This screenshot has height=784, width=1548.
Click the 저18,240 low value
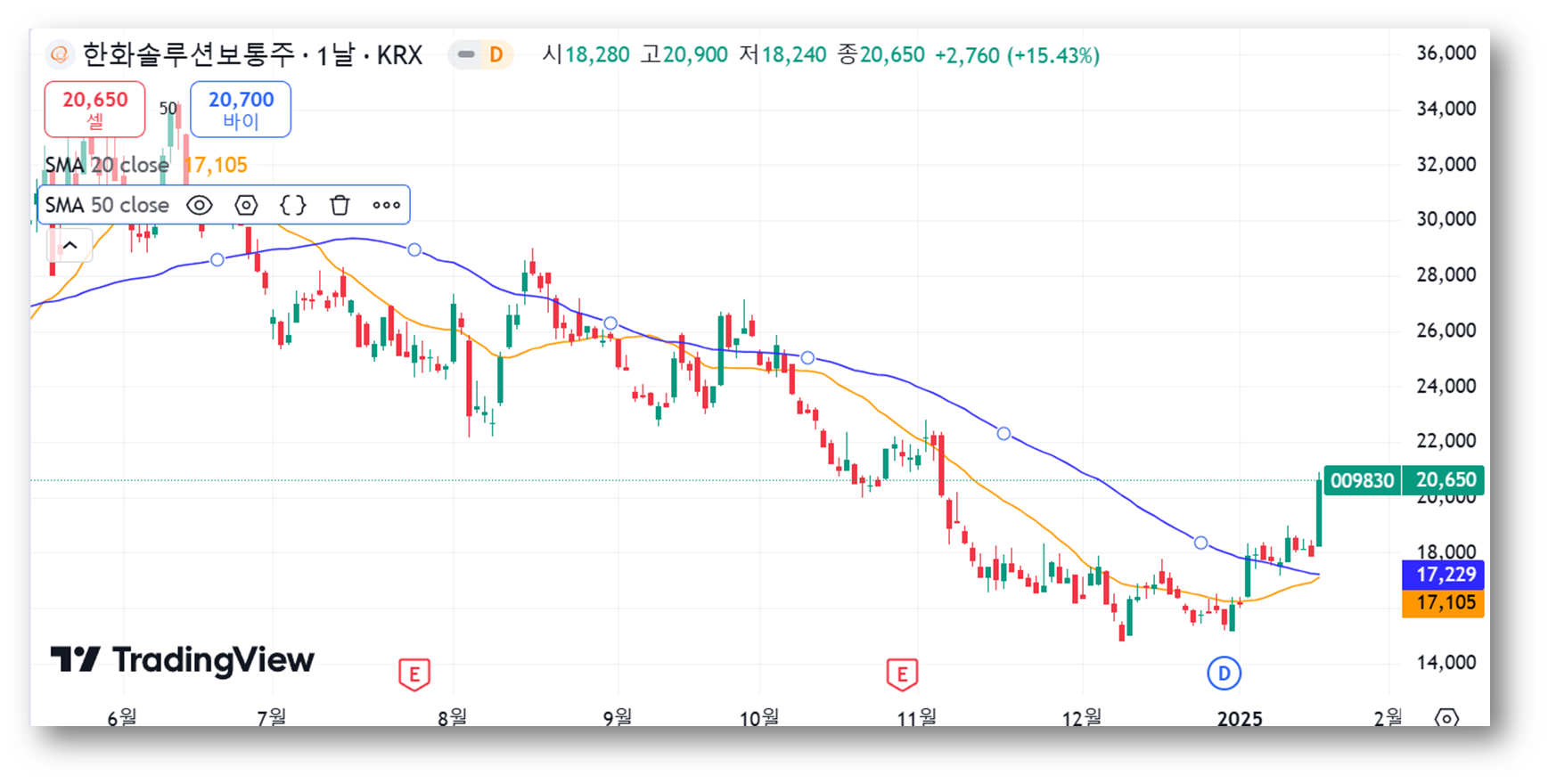pyautogui.click(x=782, y=55)
